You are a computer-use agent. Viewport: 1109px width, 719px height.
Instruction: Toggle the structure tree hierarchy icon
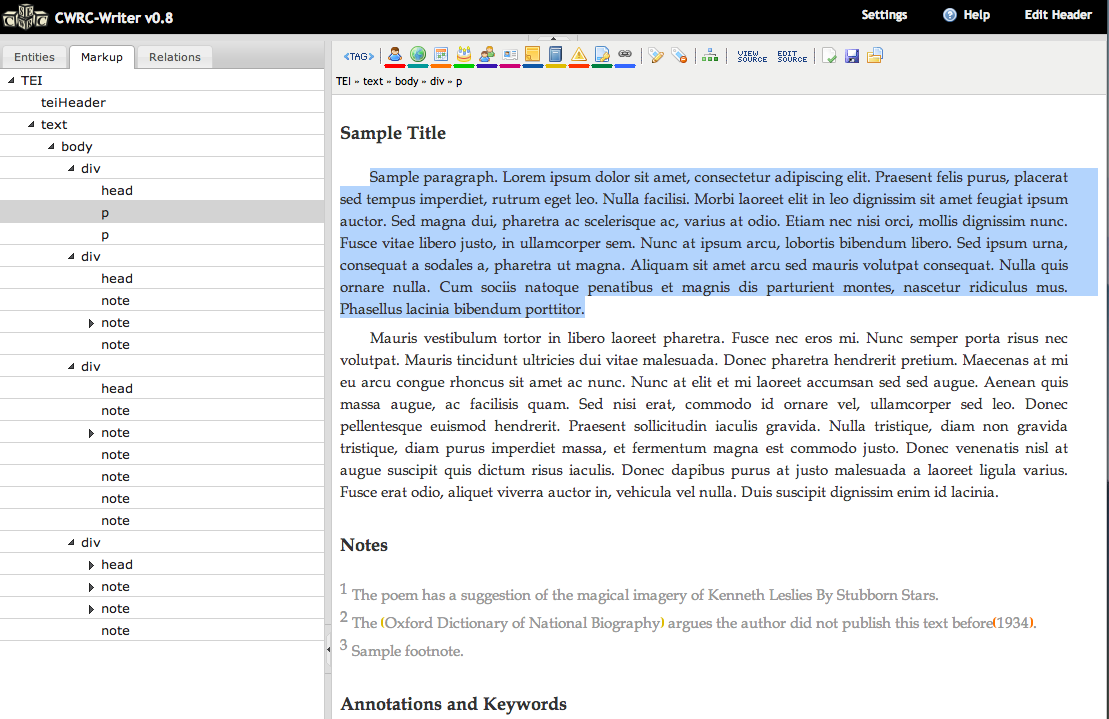[710, 56]
